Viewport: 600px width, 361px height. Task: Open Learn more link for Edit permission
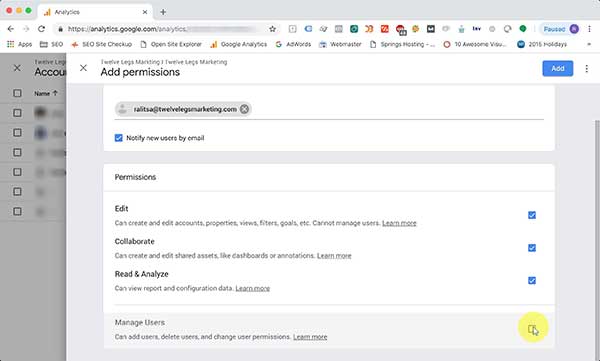click(399, 223)
